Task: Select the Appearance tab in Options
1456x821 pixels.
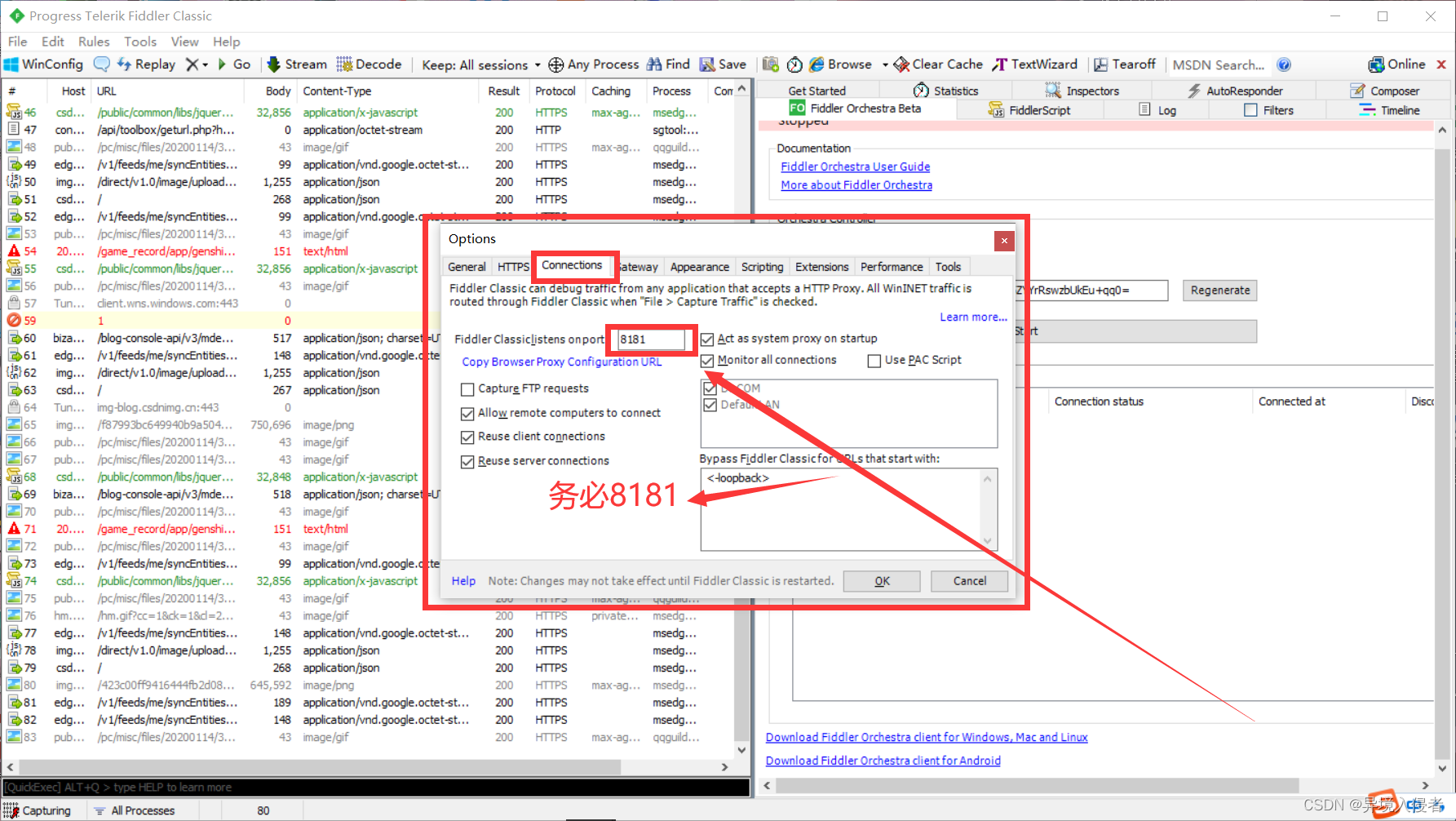Action: (699, 267)
